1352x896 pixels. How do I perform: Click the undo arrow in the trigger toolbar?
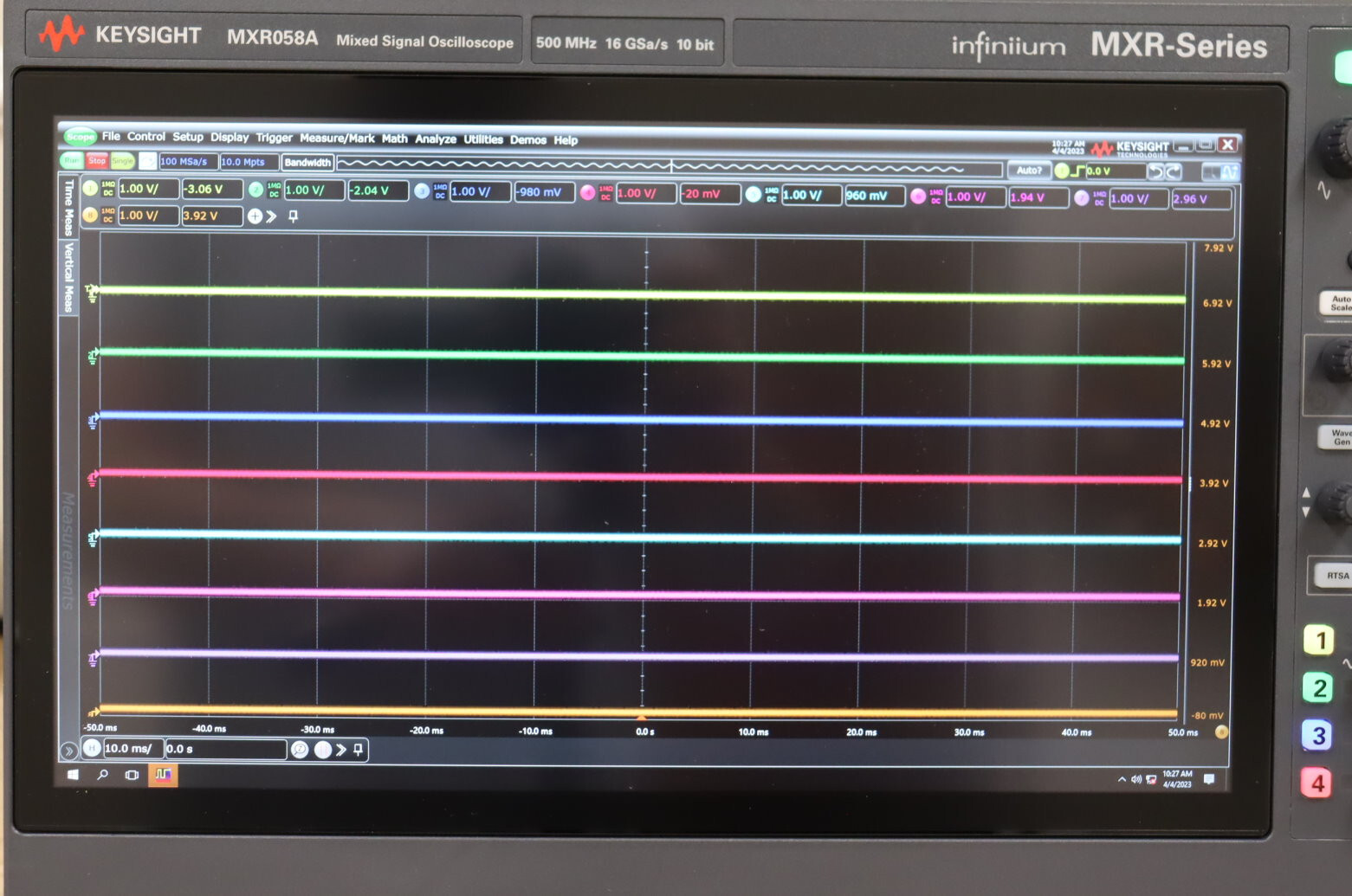[x=1158, y=171]
